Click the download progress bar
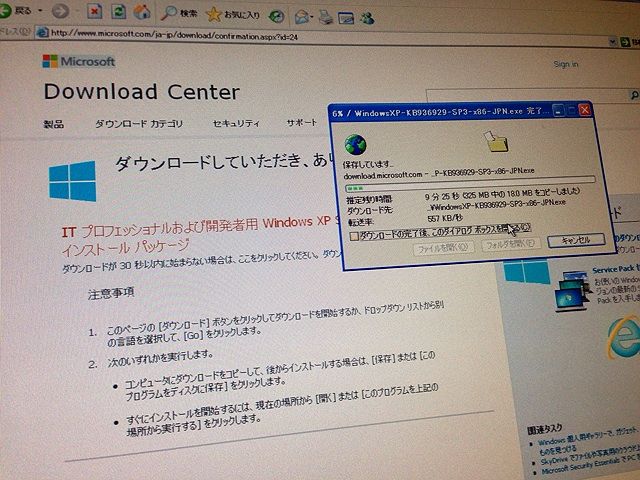Image resolution: width=640 pixels, height=480 pixels. pos(470,184)
